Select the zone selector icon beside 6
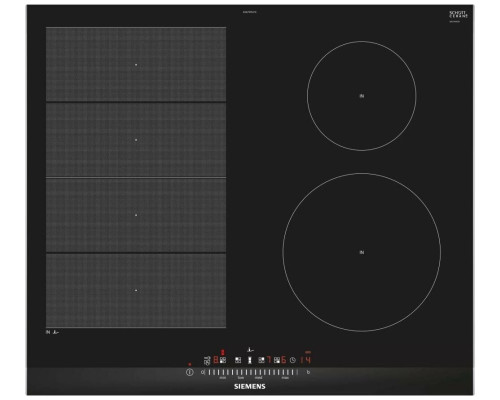 click(x=277, y=360)
